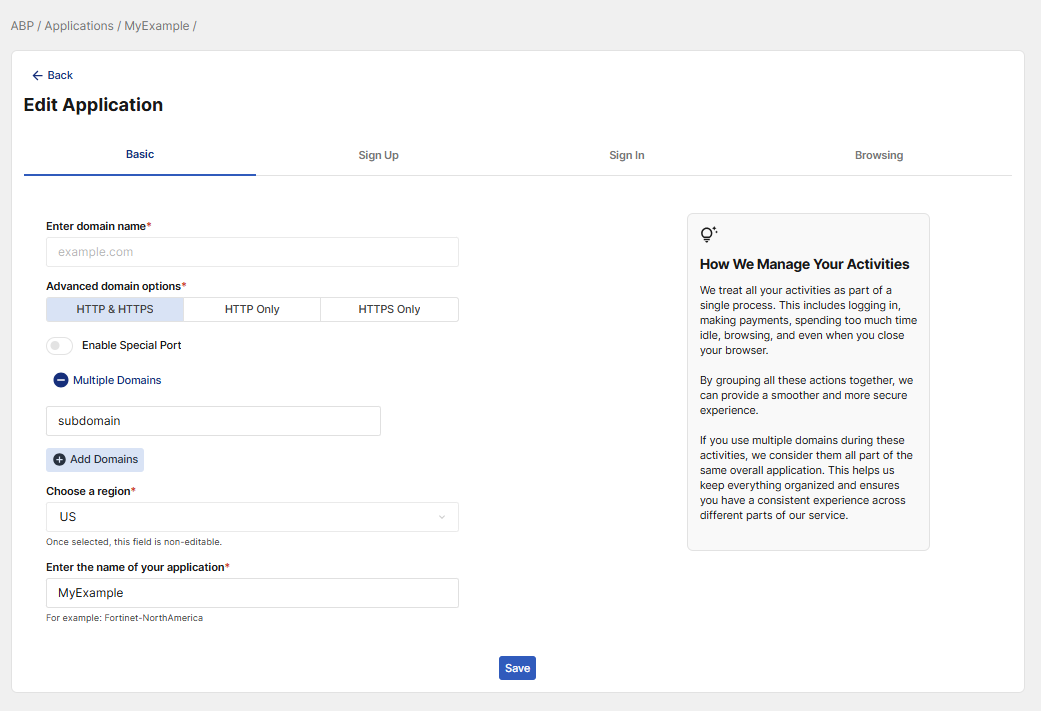Select the HTTP & HTTPS option

[115, 310]
